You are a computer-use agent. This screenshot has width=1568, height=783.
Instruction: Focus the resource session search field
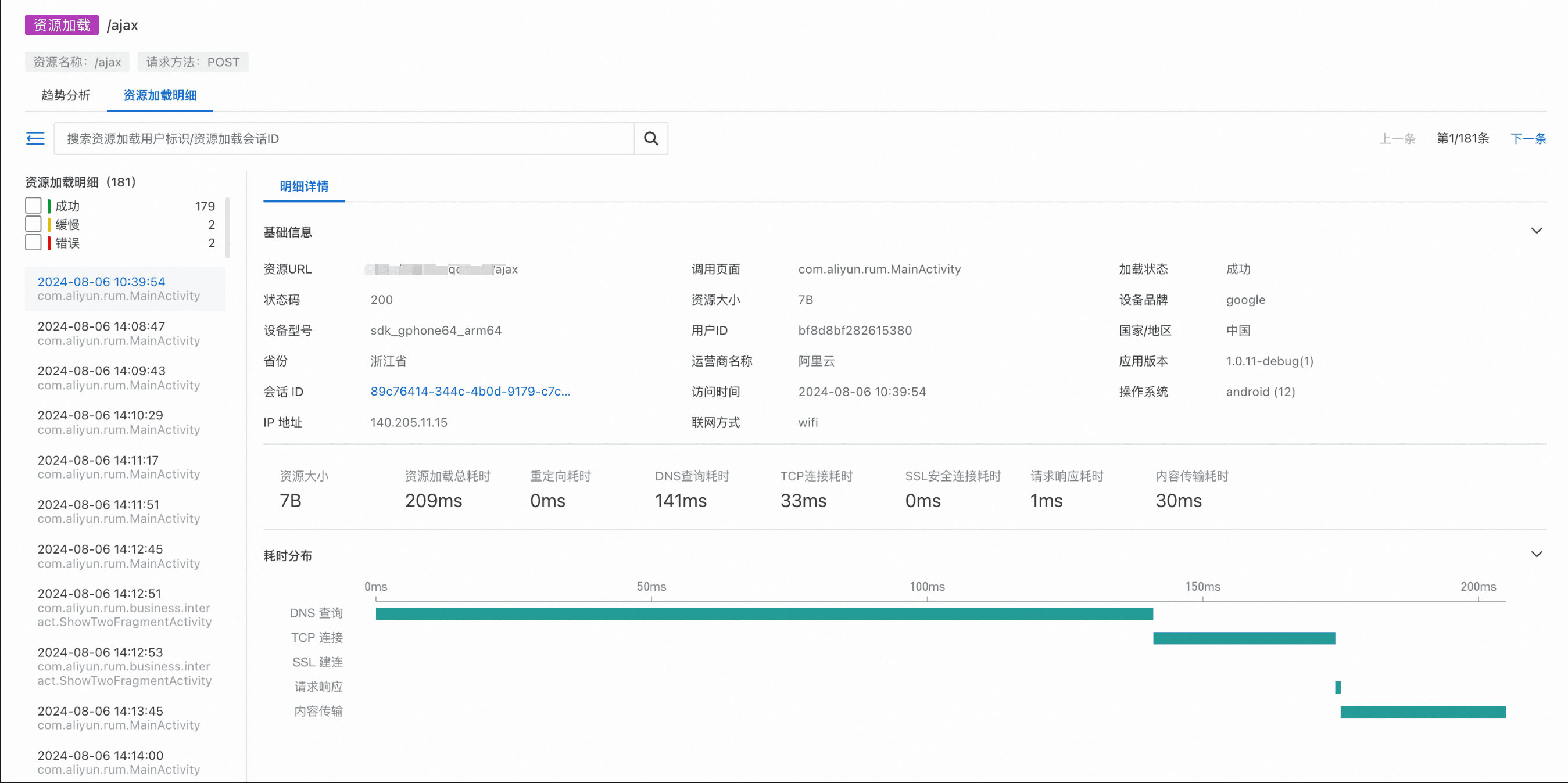[344, 139]
